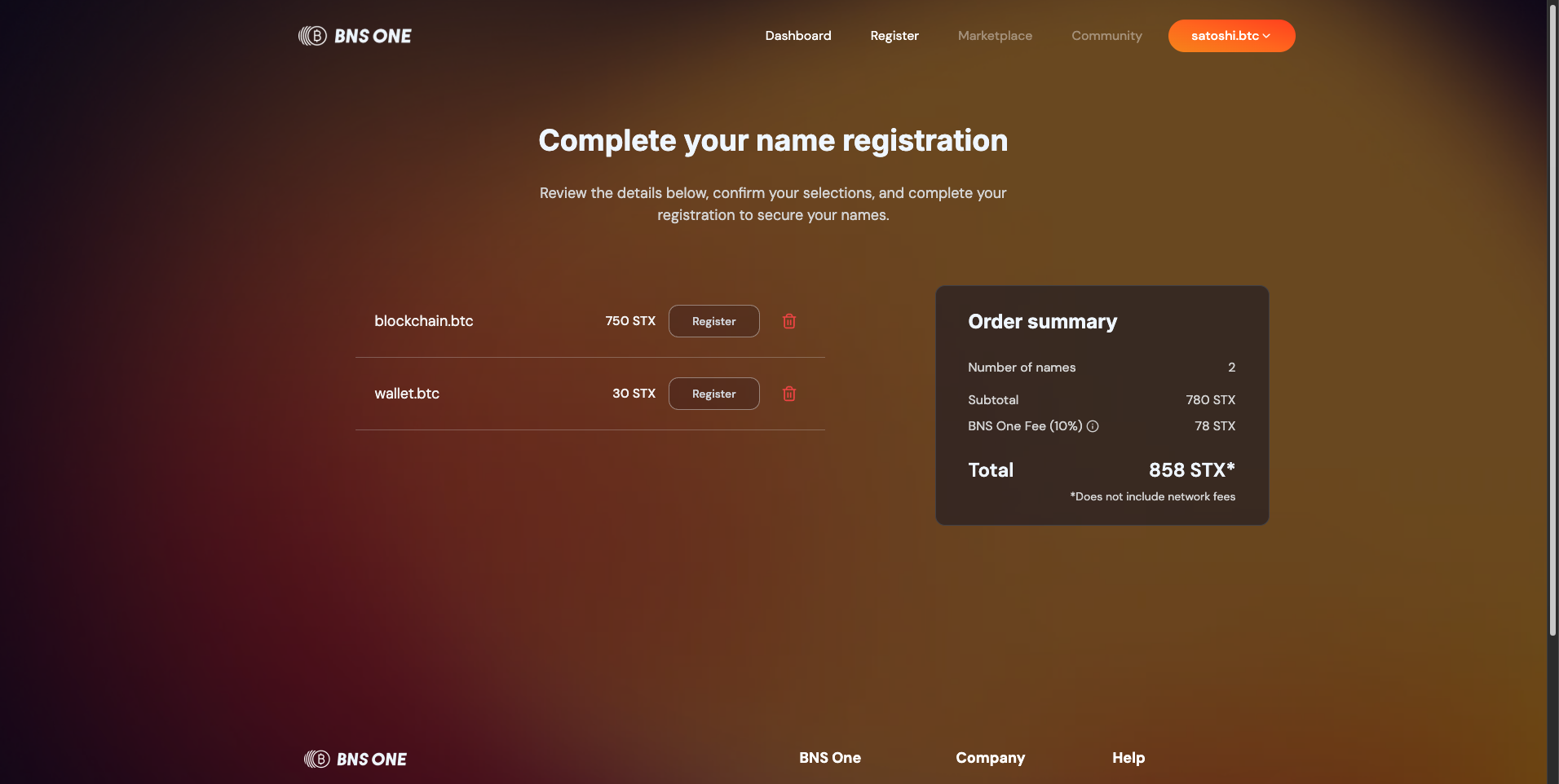Go to Dashboard in navigation
1559x784 pixels.
pos(798,36)
